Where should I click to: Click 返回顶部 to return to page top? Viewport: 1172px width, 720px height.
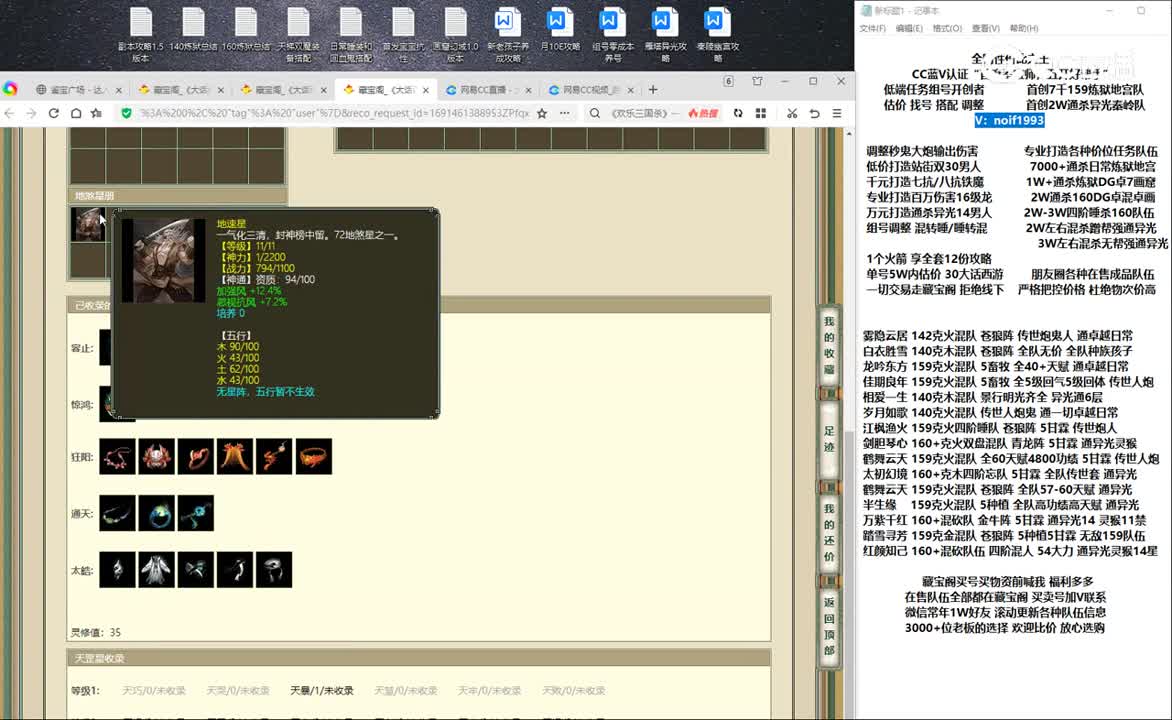(829, 626)
